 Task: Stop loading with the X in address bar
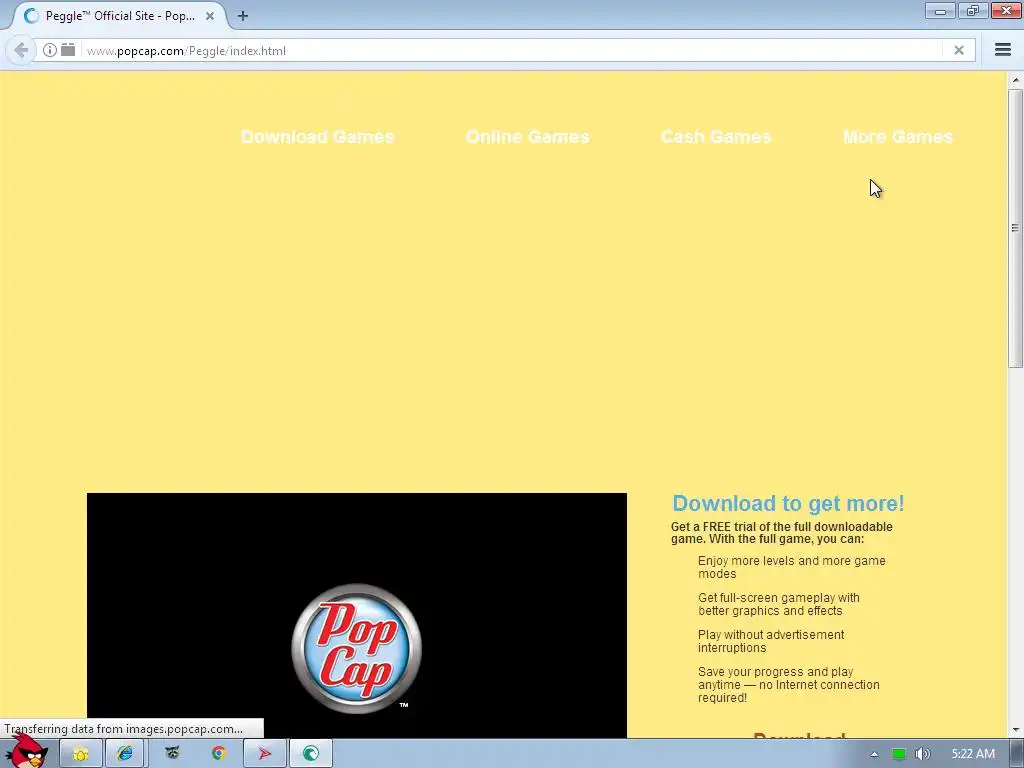[x=959, y=50]
